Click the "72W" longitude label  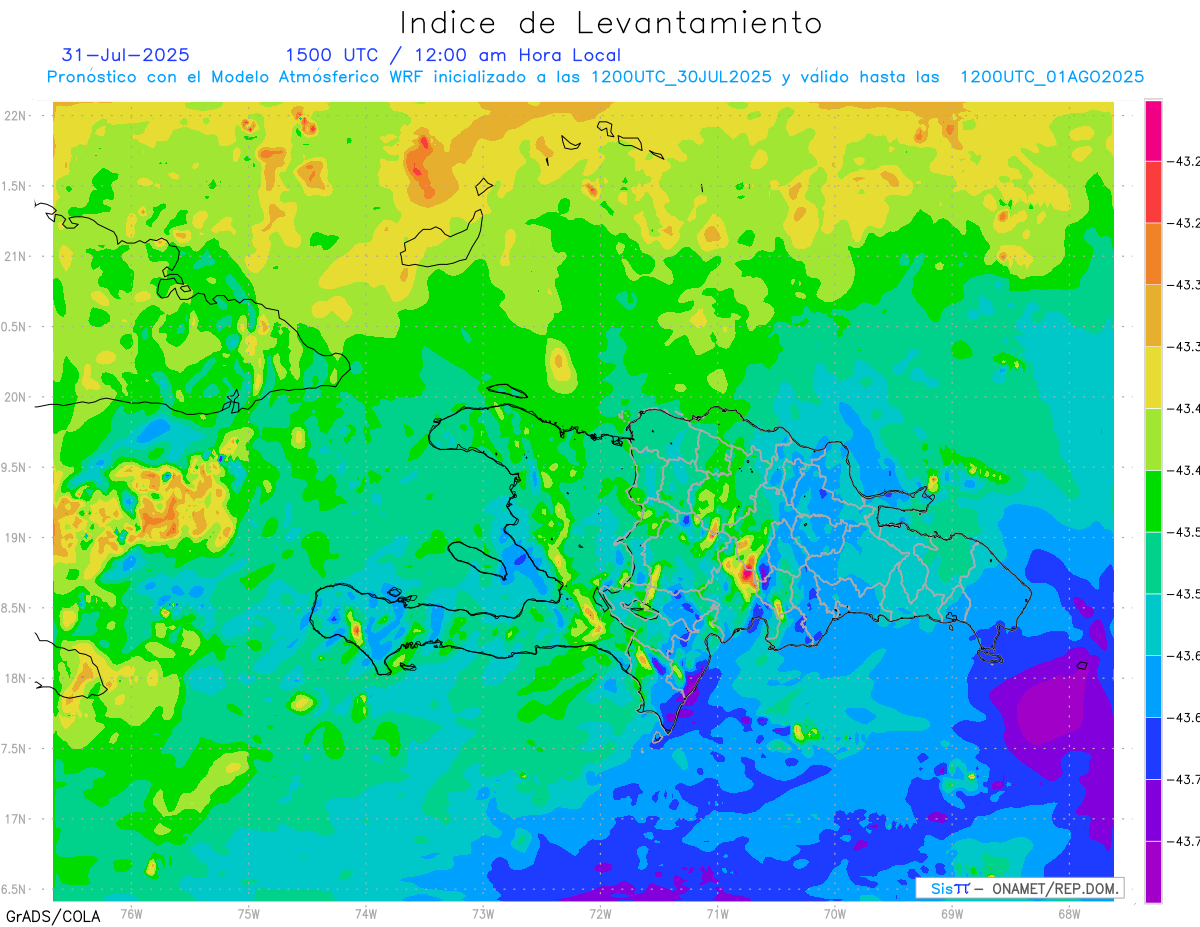click(x=600, y=913)
